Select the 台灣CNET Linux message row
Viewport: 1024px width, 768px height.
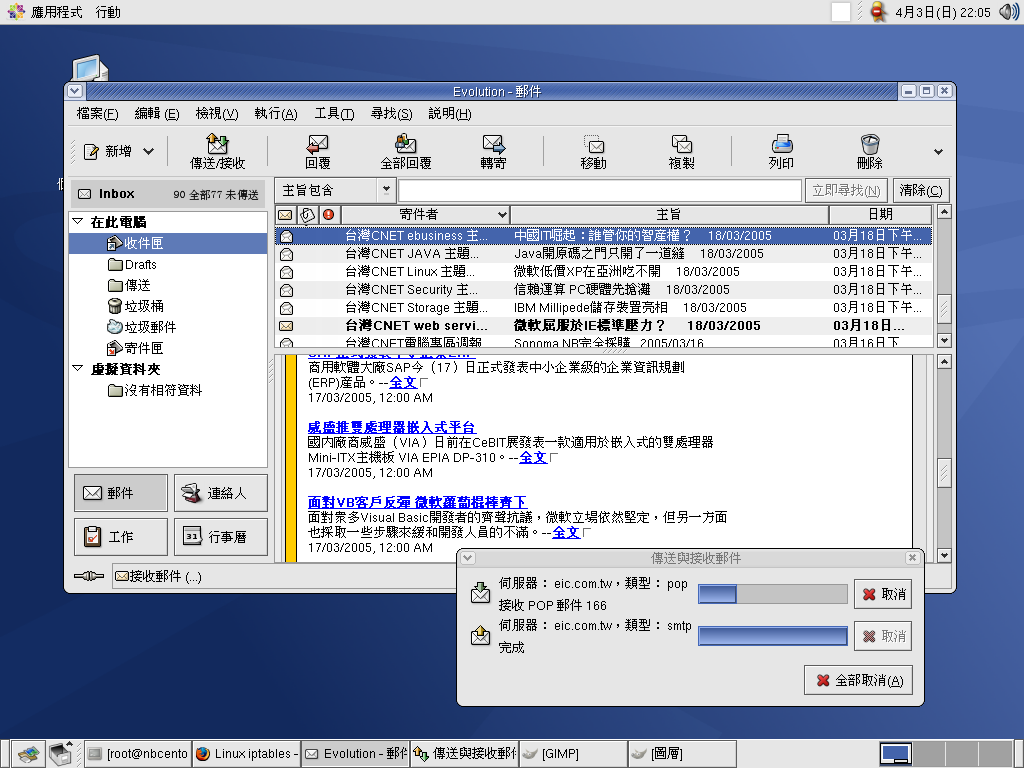pos(603,272)
